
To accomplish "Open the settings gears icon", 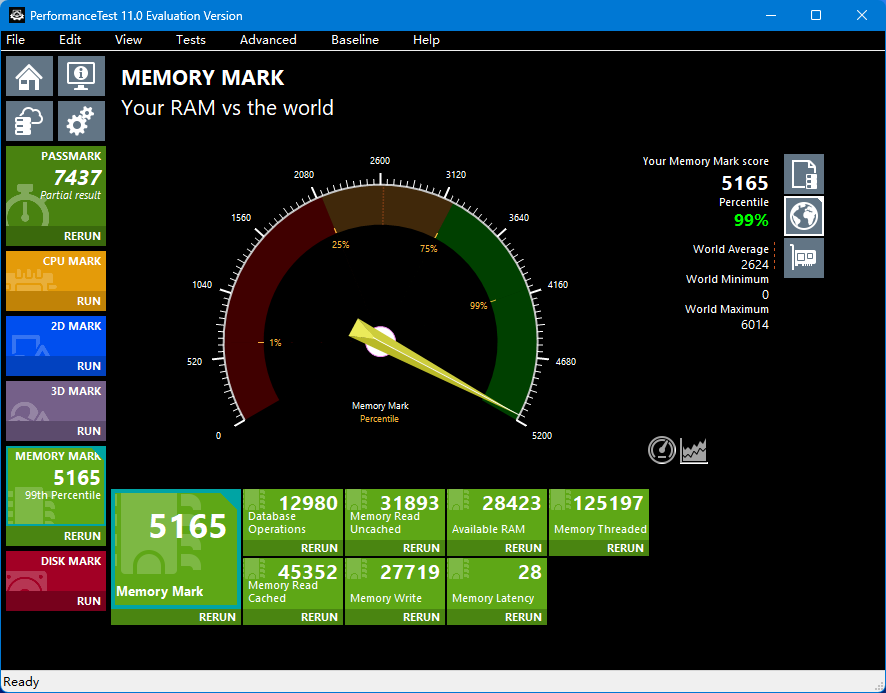I will tap(81, 121).
